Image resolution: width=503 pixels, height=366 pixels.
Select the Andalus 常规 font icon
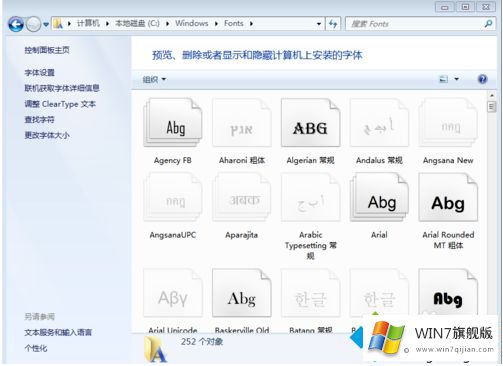(379, 122)
